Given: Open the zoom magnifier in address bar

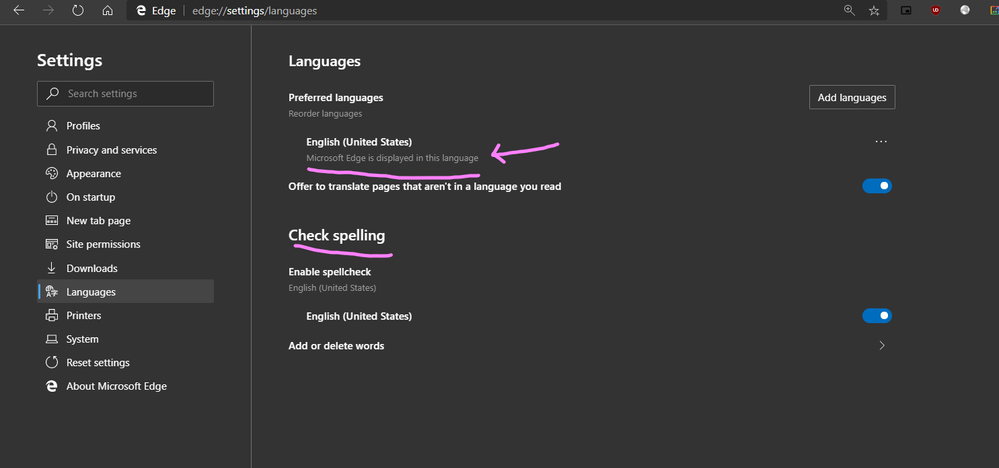Looking at the screenshot, I should click(849, 10).
